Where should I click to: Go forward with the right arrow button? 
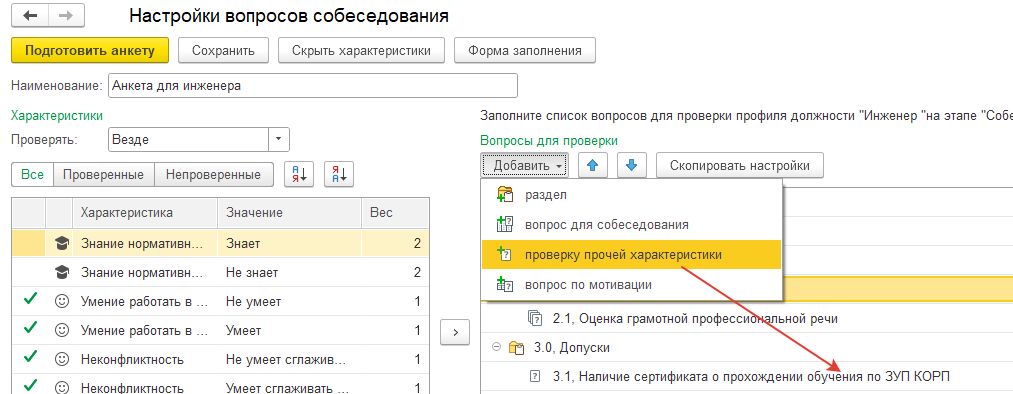[66, 16]
